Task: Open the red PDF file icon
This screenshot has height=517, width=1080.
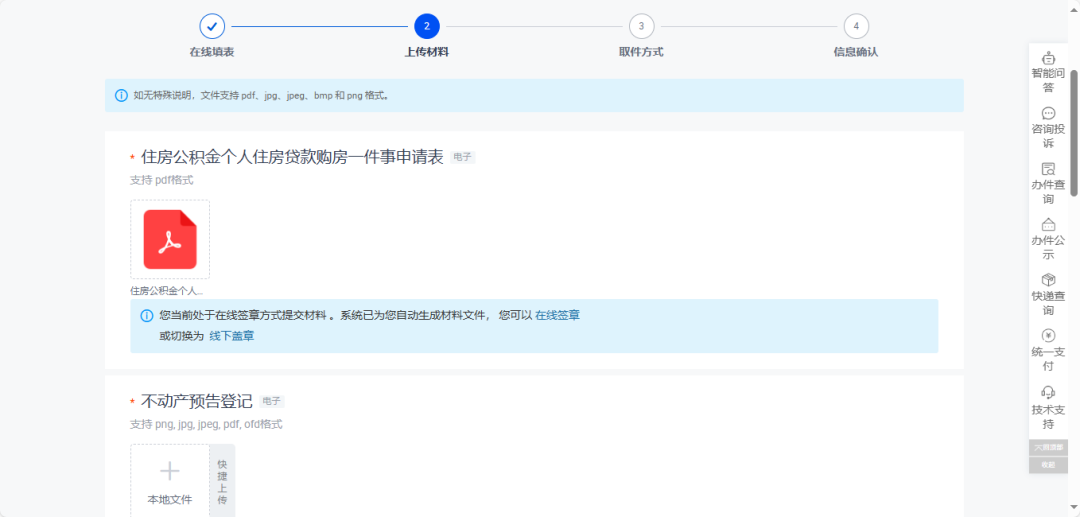Action: 170,239
